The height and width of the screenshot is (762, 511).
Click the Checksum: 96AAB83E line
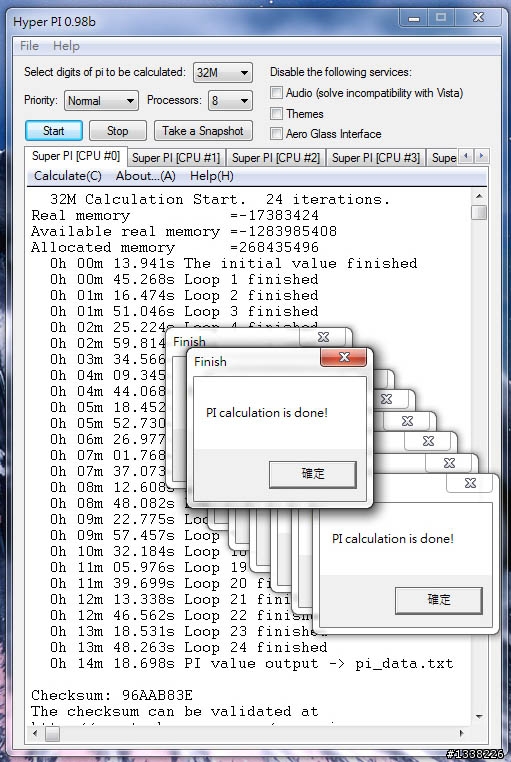[x=112, y=695]
